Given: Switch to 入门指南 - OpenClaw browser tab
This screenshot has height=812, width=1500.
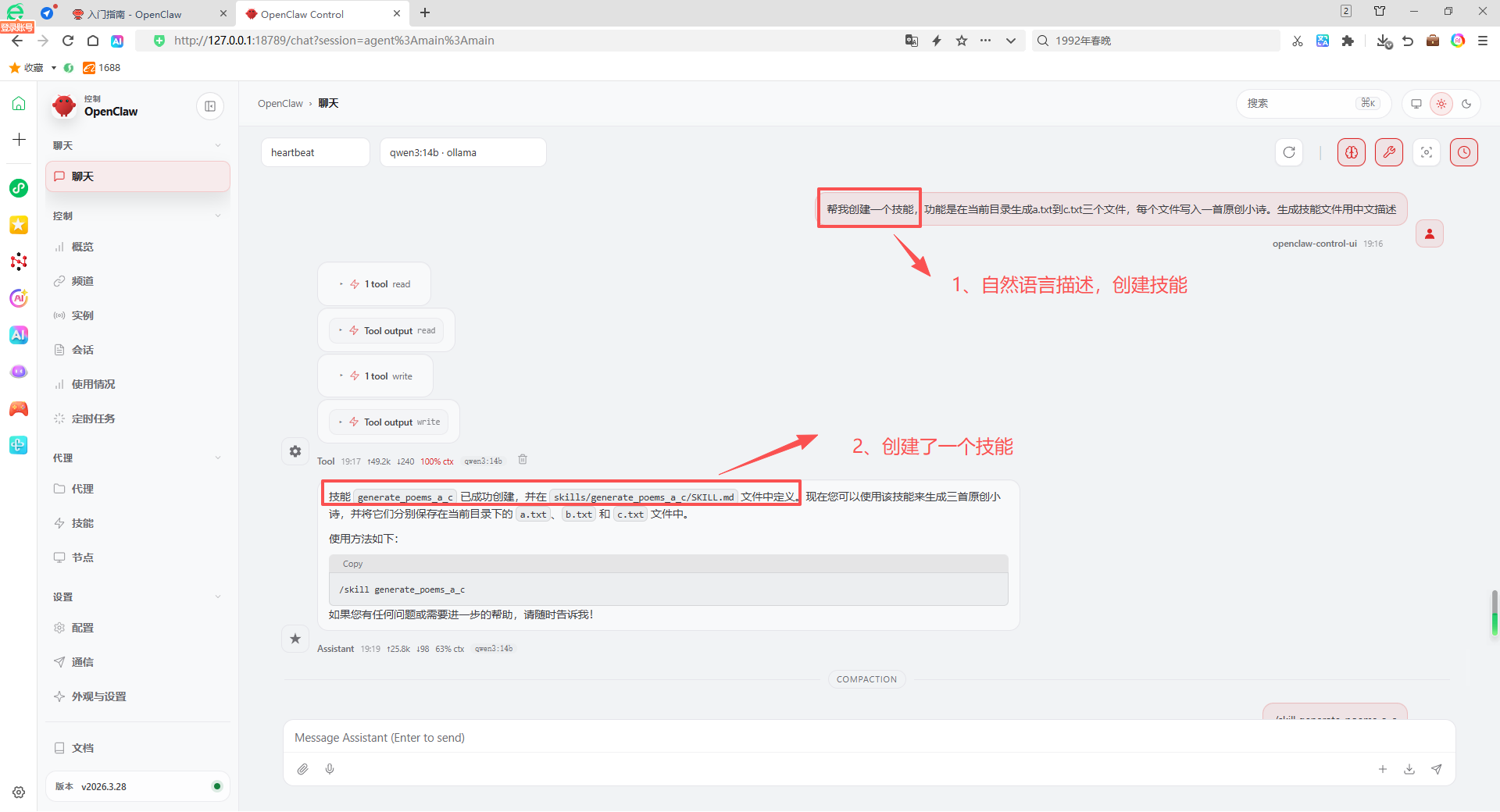Looking at the screenshot, I should pyautogui.click(x=148, y=14).
